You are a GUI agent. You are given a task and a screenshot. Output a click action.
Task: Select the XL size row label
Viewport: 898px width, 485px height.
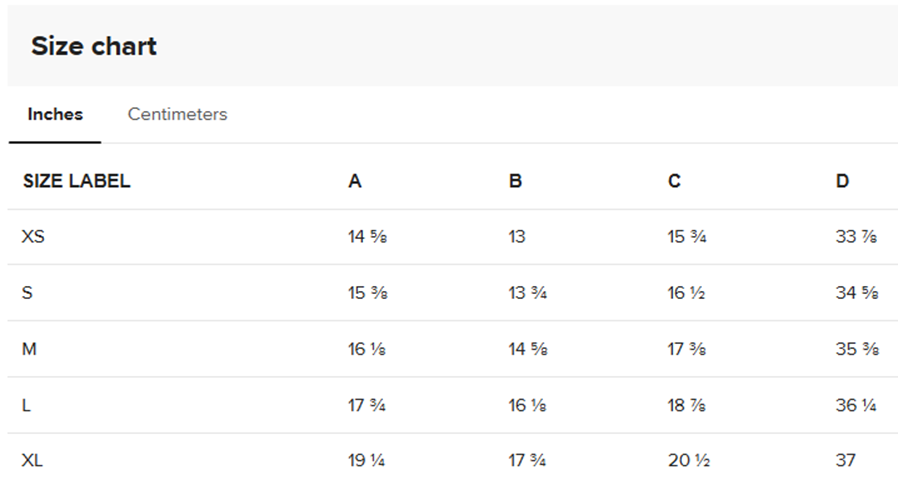[x=33, y=461]
